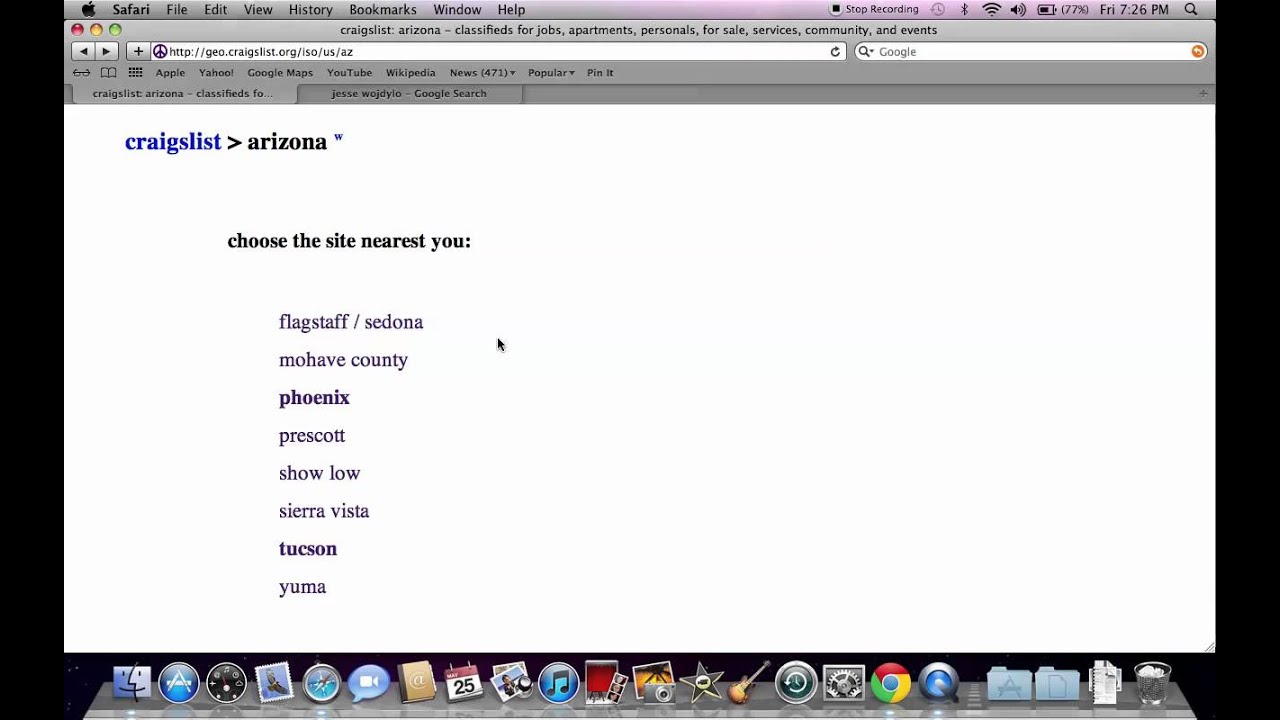Screen dimensions: 1280x720
Task: Open GarageBand guitar icon in dock
Action: [748, 683]
